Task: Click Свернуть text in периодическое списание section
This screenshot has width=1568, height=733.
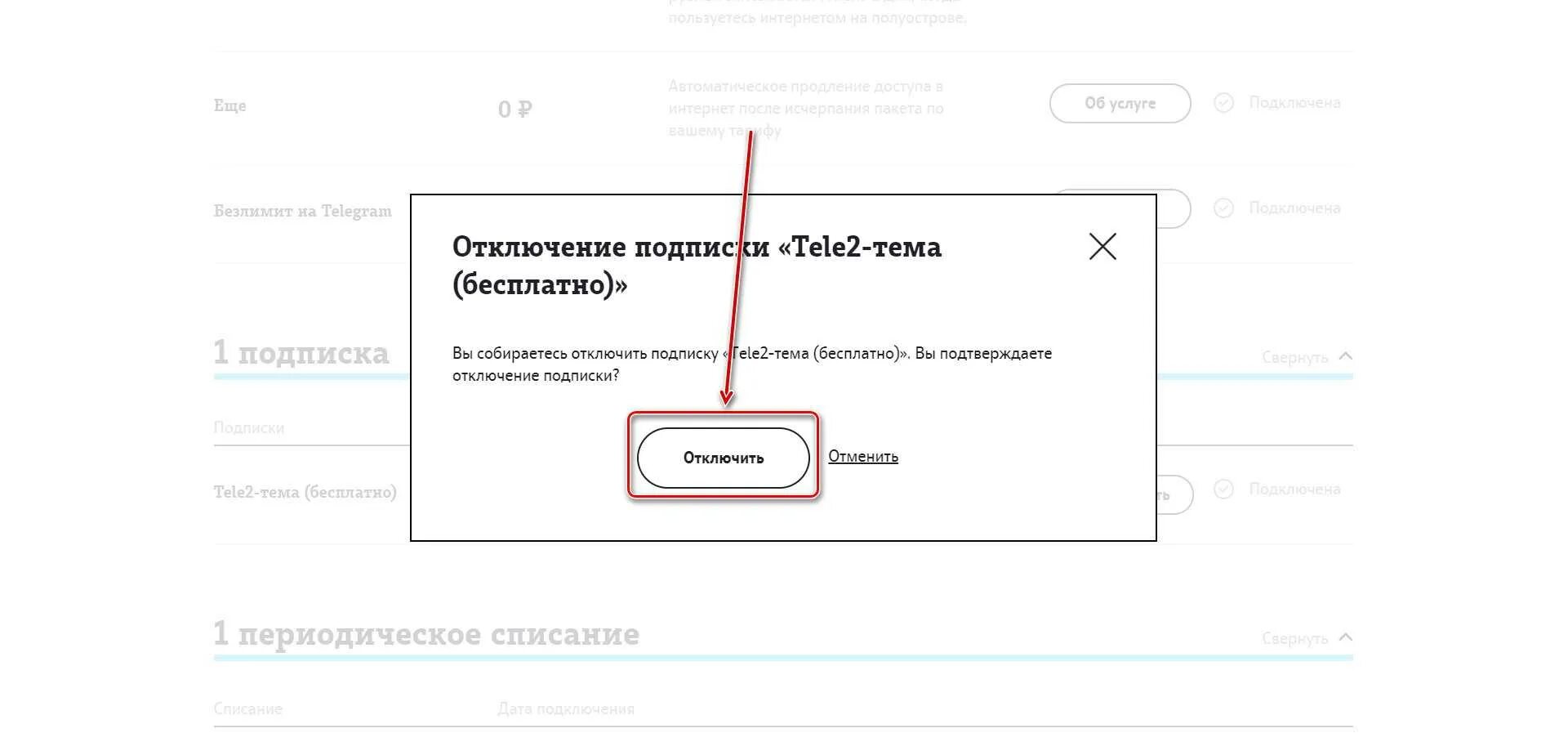Action: [x=1294, y=638]
